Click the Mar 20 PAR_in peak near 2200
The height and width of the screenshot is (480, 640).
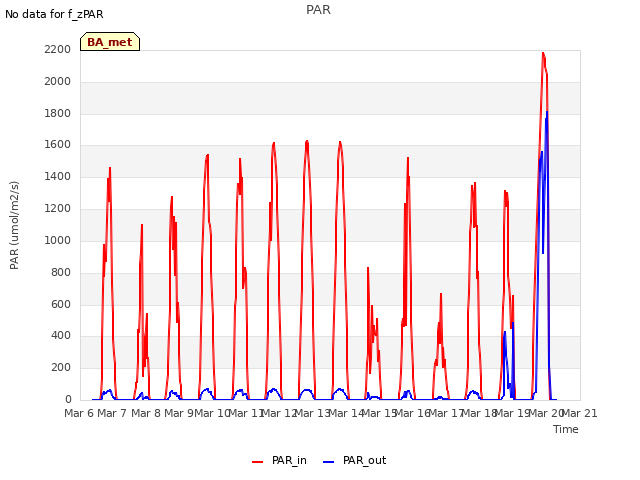543,54
